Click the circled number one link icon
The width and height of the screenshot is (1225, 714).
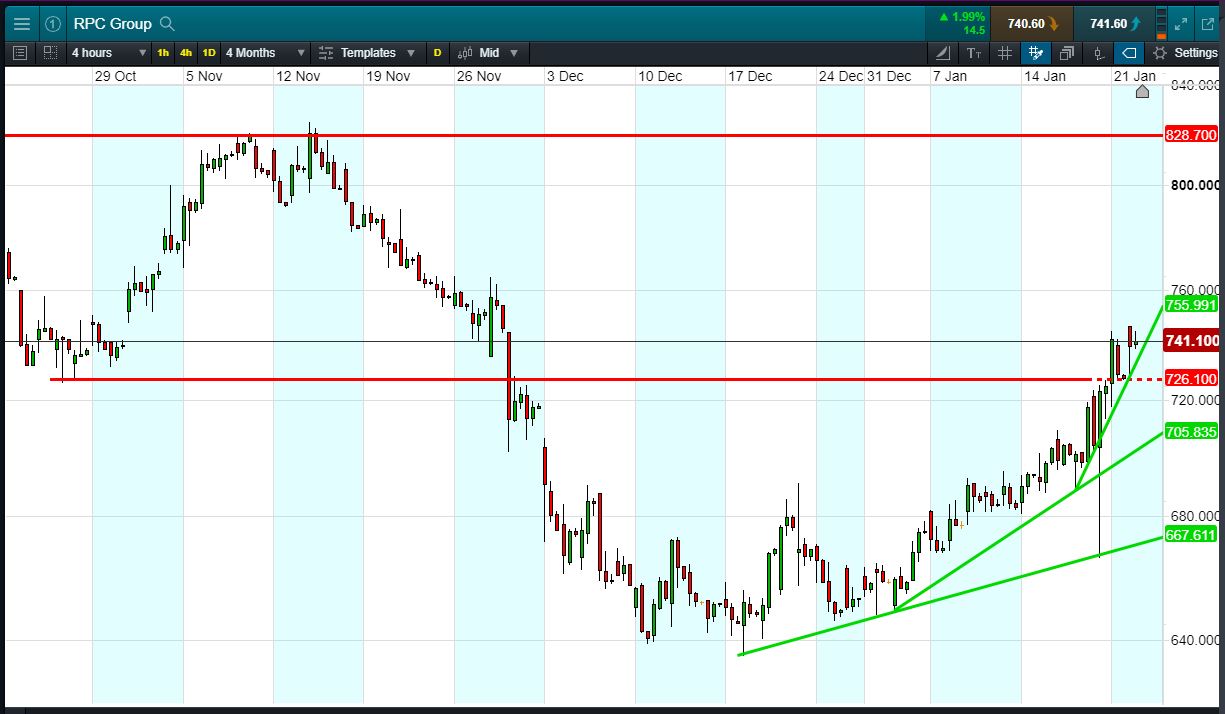coord(53,23)
